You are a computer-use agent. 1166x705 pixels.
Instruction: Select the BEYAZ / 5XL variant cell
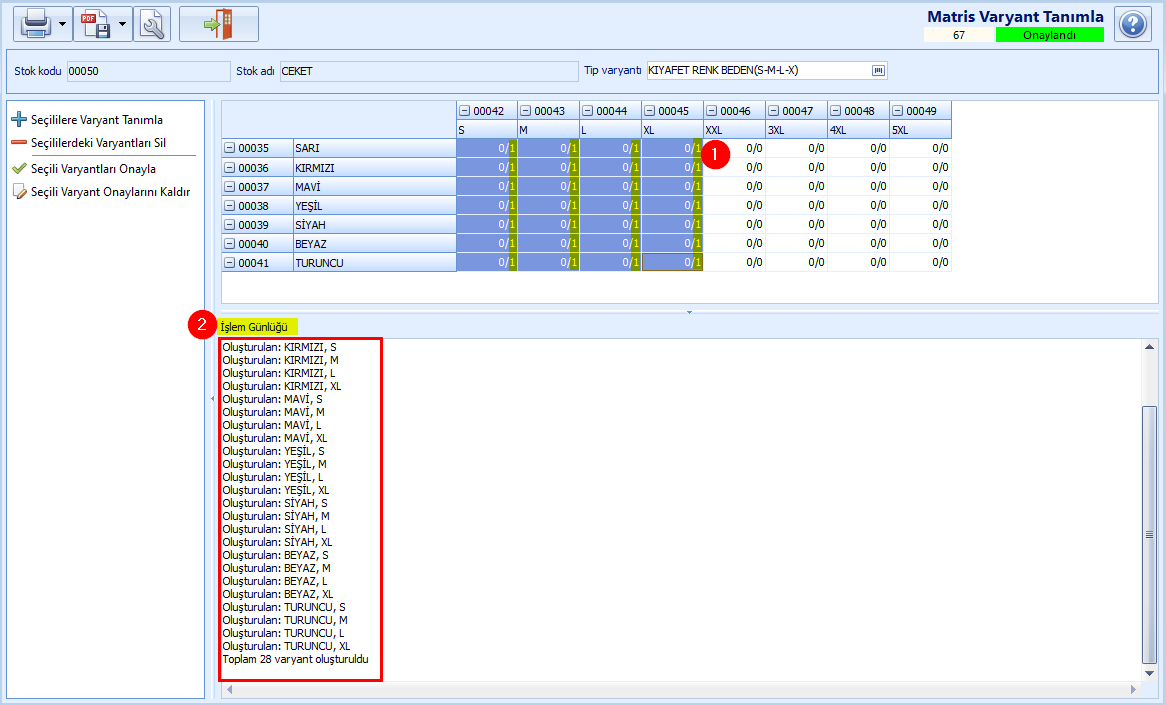[921, 243]
